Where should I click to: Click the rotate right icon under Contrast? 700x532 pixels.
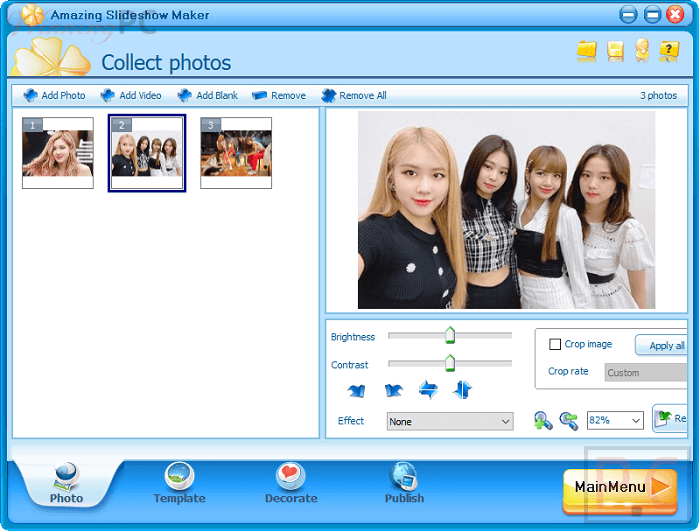pyautogui.click(x=393, y=391)
